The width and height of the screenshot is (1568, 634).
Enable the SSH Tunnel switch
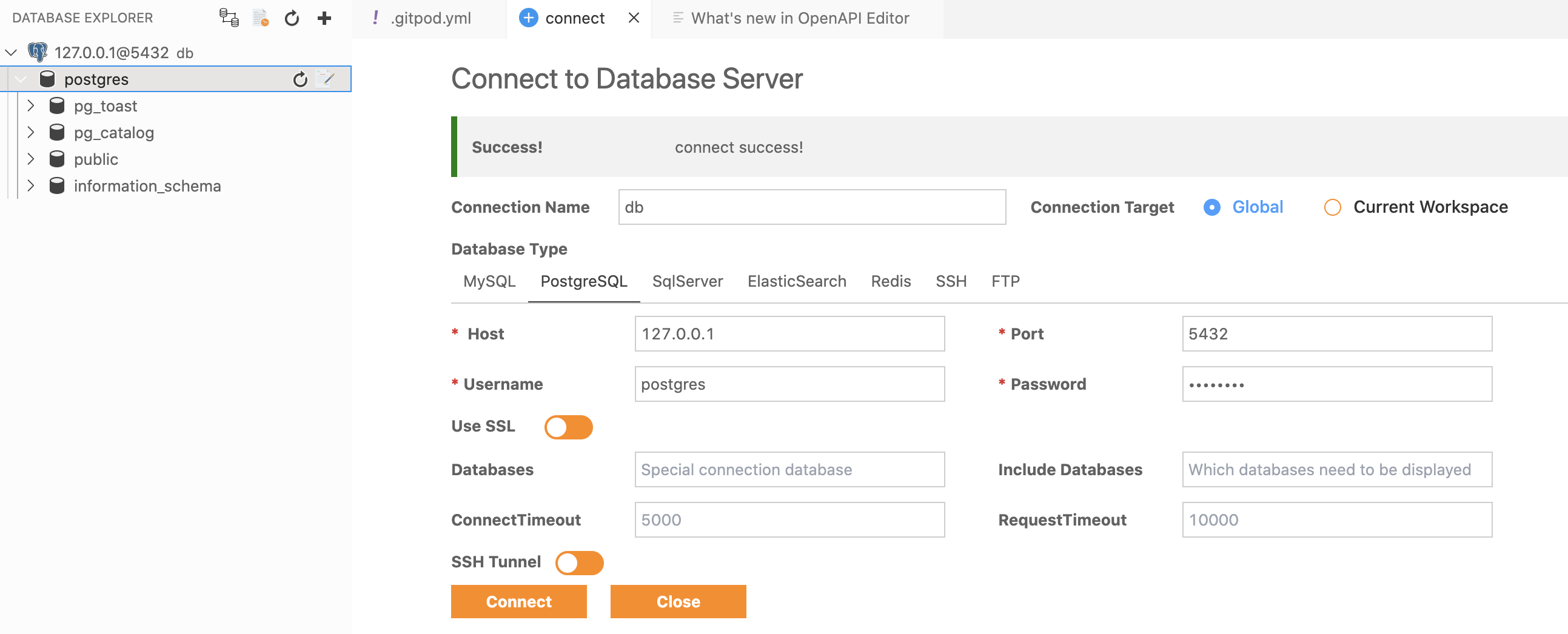(x=579, y=562)
